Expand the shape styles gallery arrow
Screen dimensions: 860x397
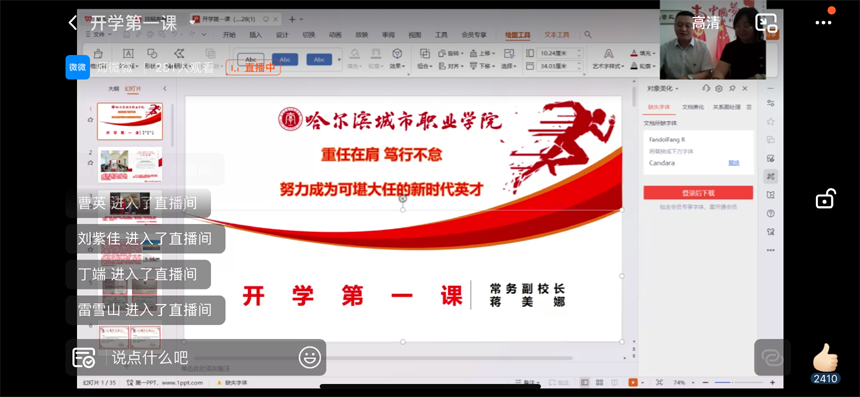[340, 59]
